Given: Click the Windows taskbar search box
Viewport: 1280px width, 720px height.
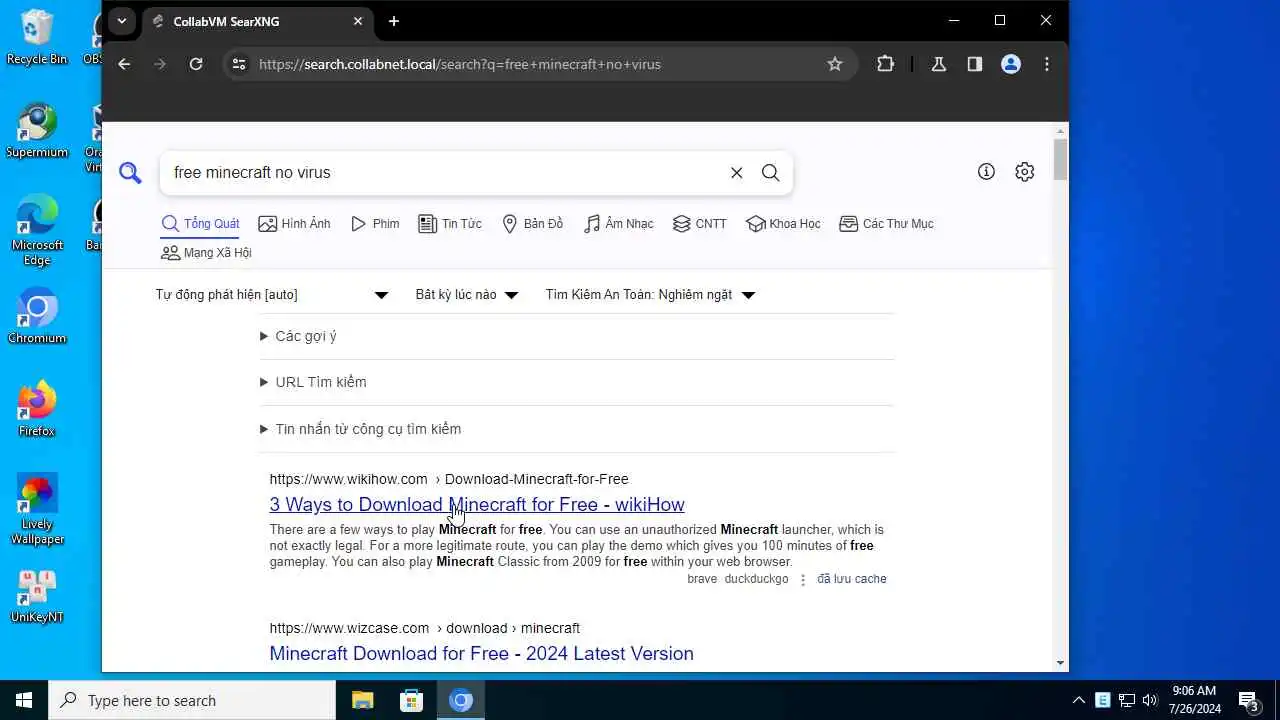Looking at the screenshot, I should pos(192,700).
